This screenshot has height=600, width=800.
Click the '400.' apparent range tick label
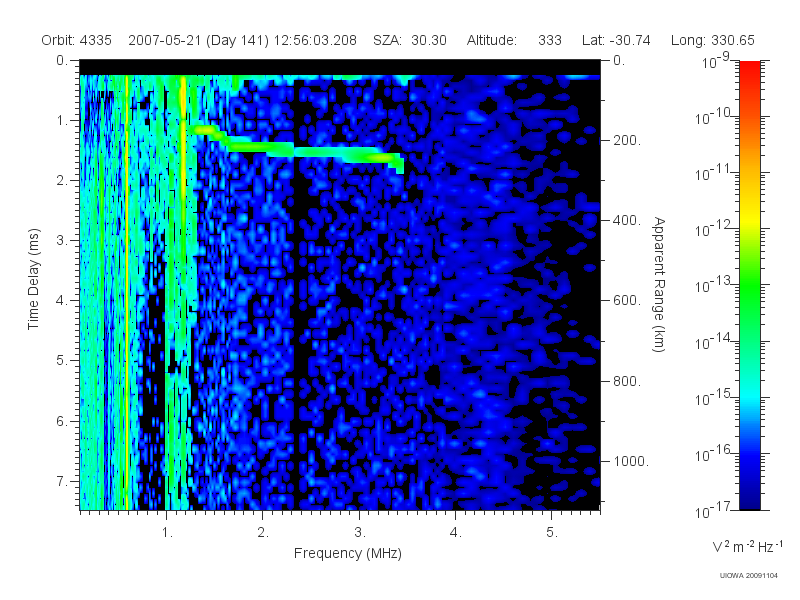627,220
